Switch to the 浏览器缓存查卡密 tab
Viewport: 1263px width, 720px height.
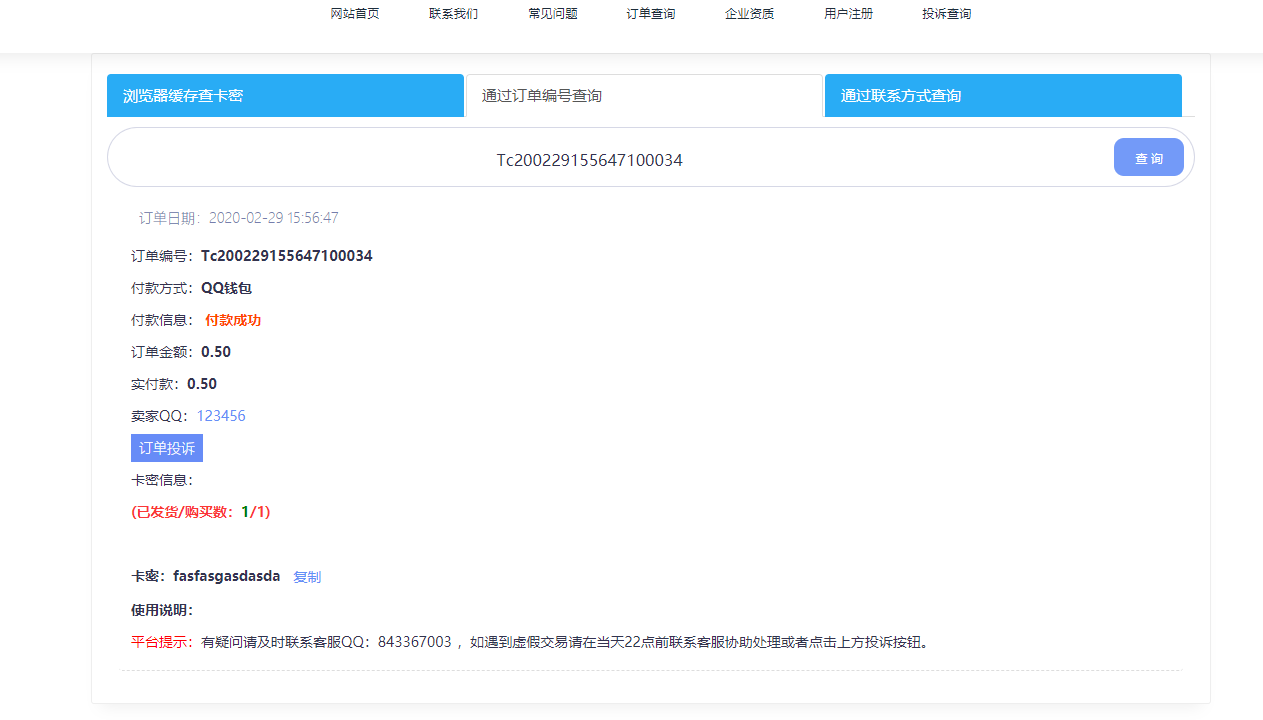[285, 96]
